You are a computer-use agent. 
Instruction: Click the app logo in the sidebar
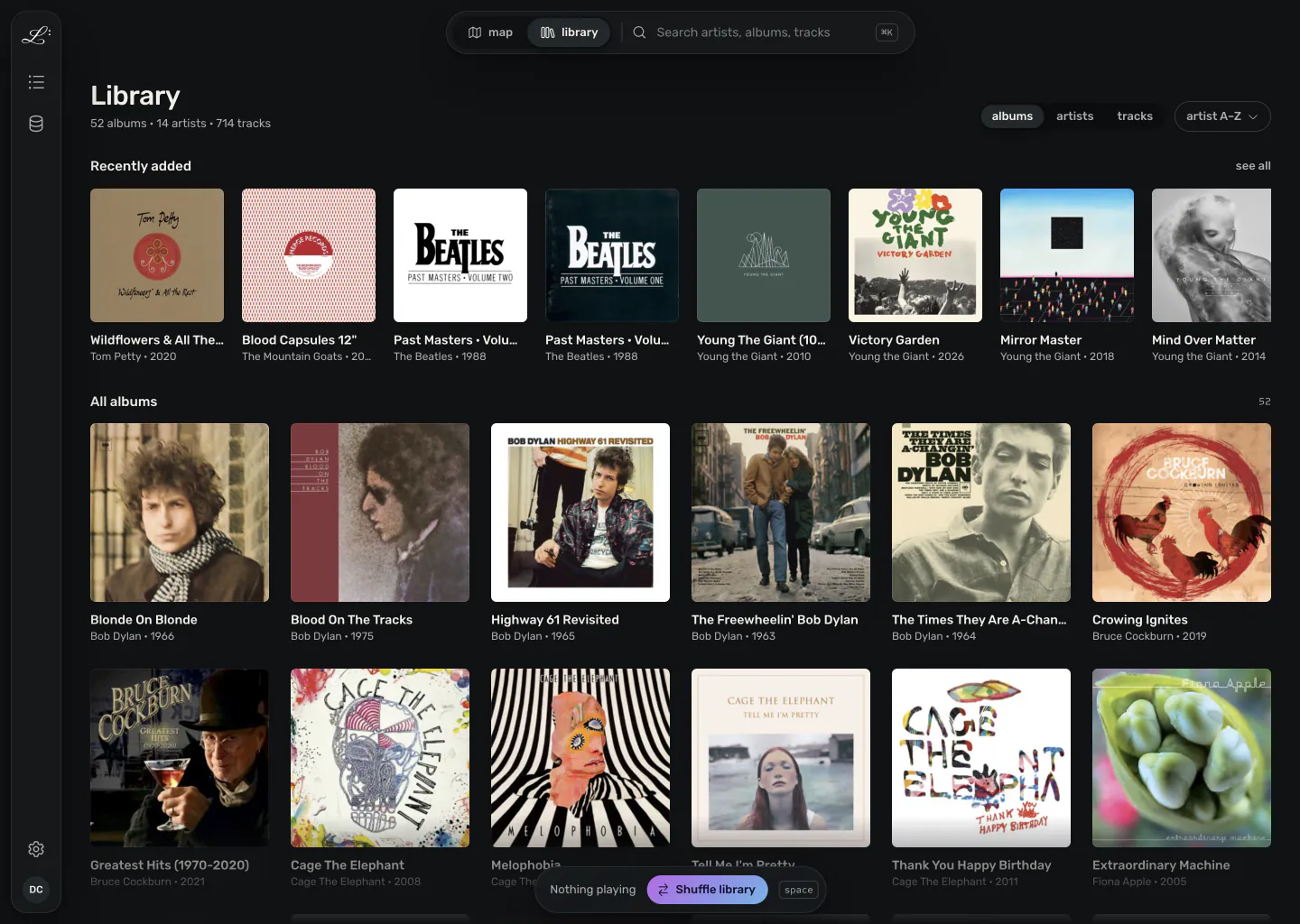pyautogui.click(x=36, y=35)
